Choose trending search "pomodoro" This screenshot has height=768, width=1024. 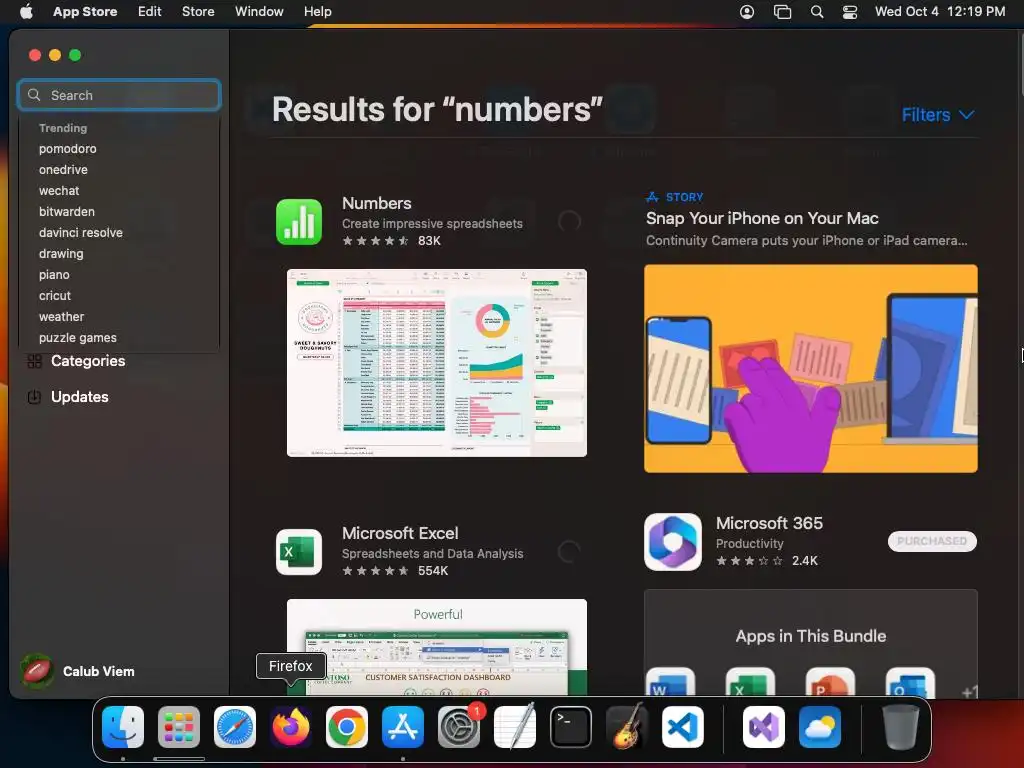click(x=67, y=149)
